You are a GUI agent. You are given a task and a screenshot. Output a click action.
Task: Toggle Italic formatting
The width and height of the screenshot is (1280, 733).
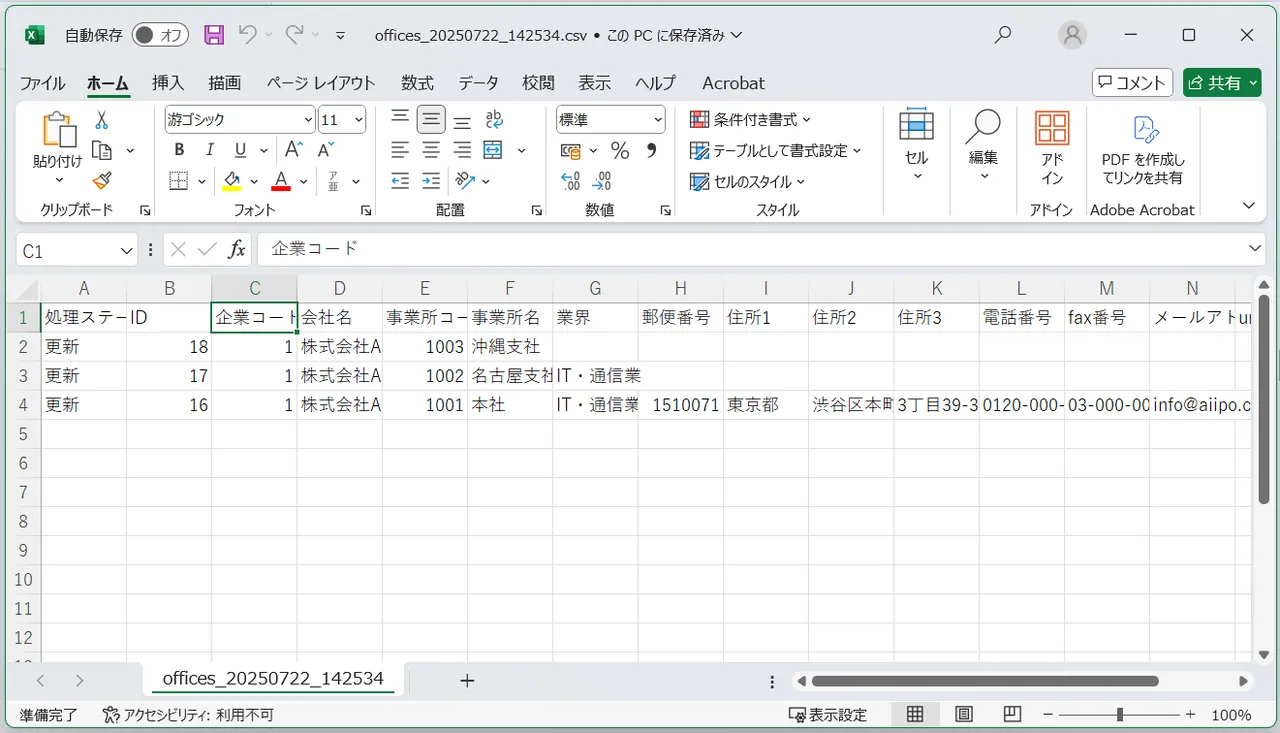pyautogui.click(x=210, y=150)
